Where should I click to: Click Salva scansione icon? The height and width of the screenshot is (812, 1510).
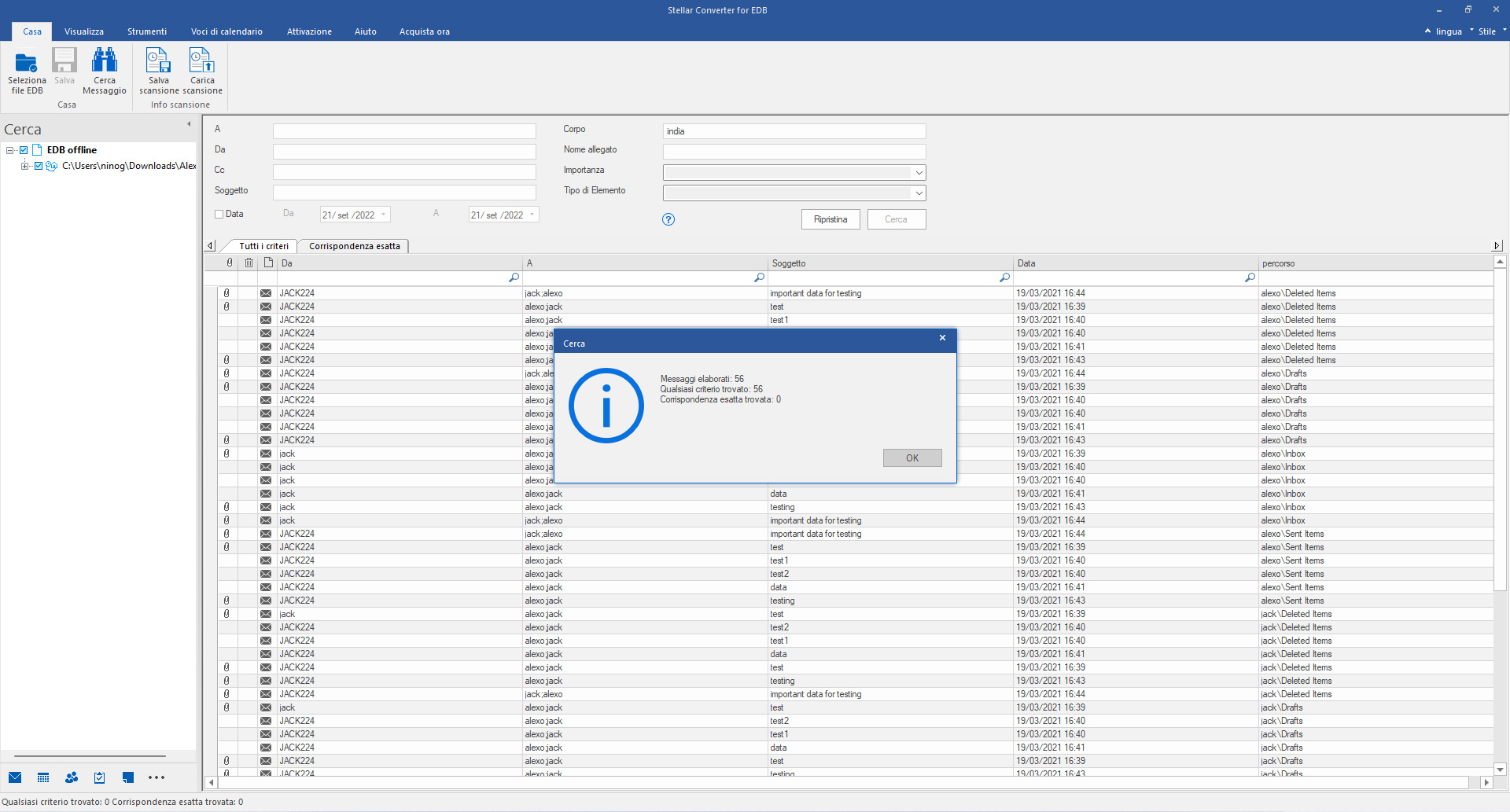[158, 61]
